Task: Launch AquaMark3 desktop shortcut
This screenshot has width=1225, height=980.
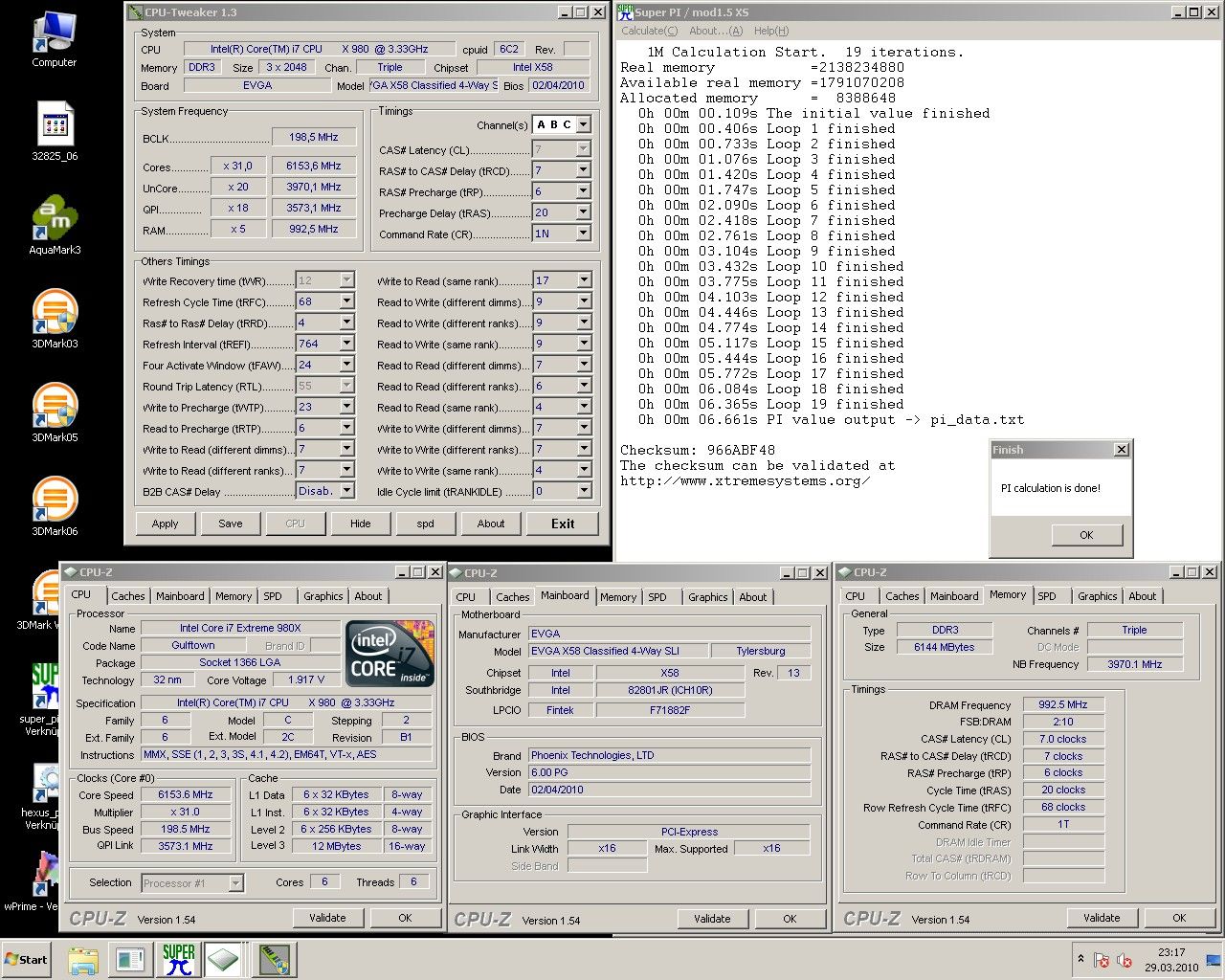Action: click(x=55, y=226)
